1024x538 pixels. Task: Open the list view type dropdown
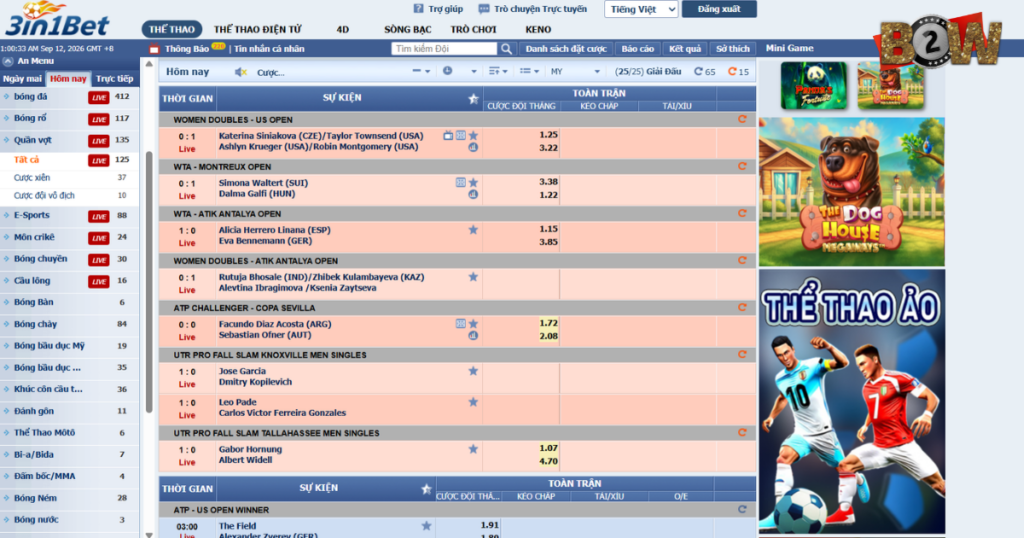529,71
